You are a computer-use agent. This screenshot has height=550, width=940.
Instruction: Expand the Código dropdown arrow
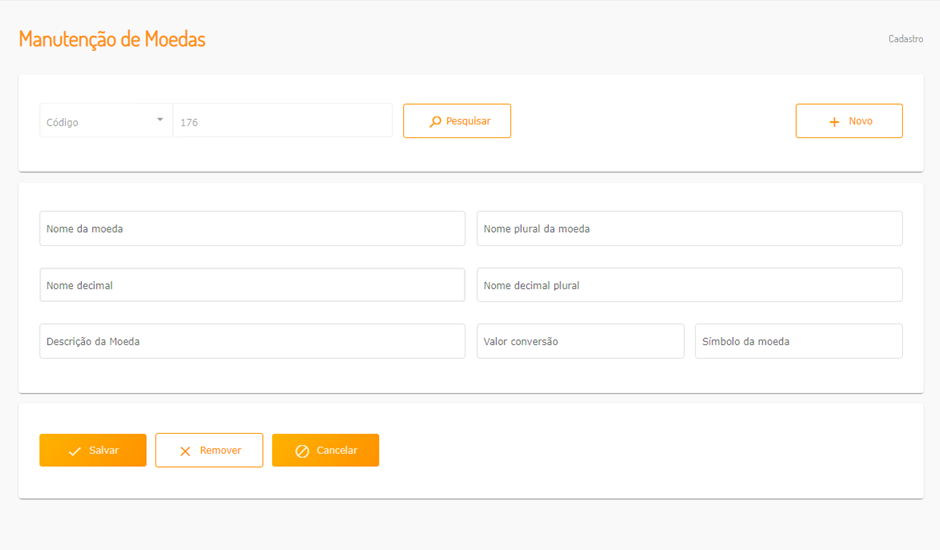[160, 120]
